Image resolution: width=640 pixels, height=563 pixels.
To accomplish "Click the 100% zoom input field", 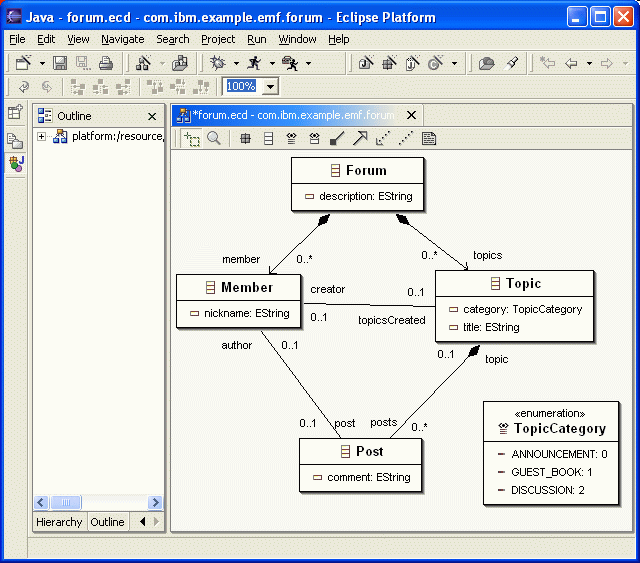I will click(241, 86).
